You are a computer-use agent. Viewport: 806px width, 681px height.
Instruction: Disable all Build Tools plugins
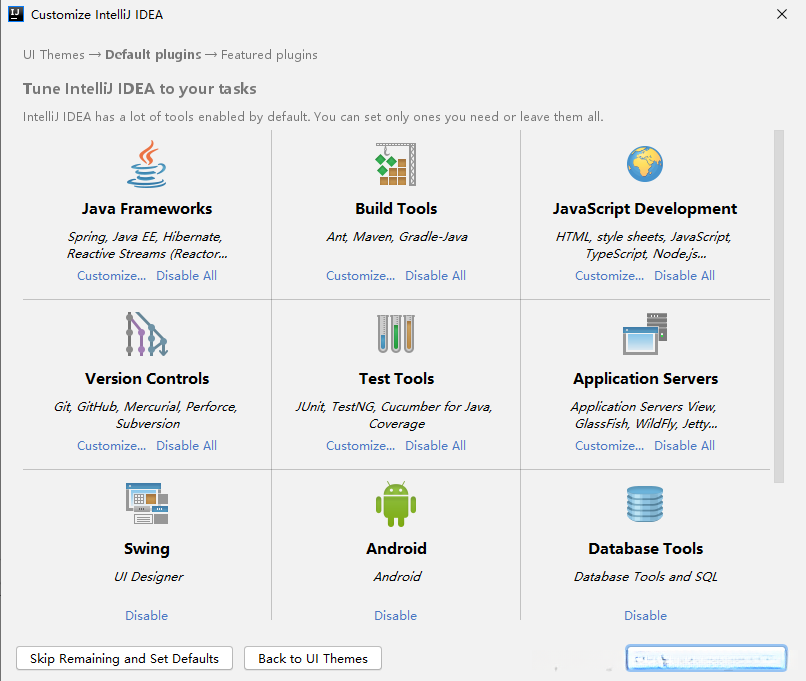pyautogui.click(x=435, y=276)
